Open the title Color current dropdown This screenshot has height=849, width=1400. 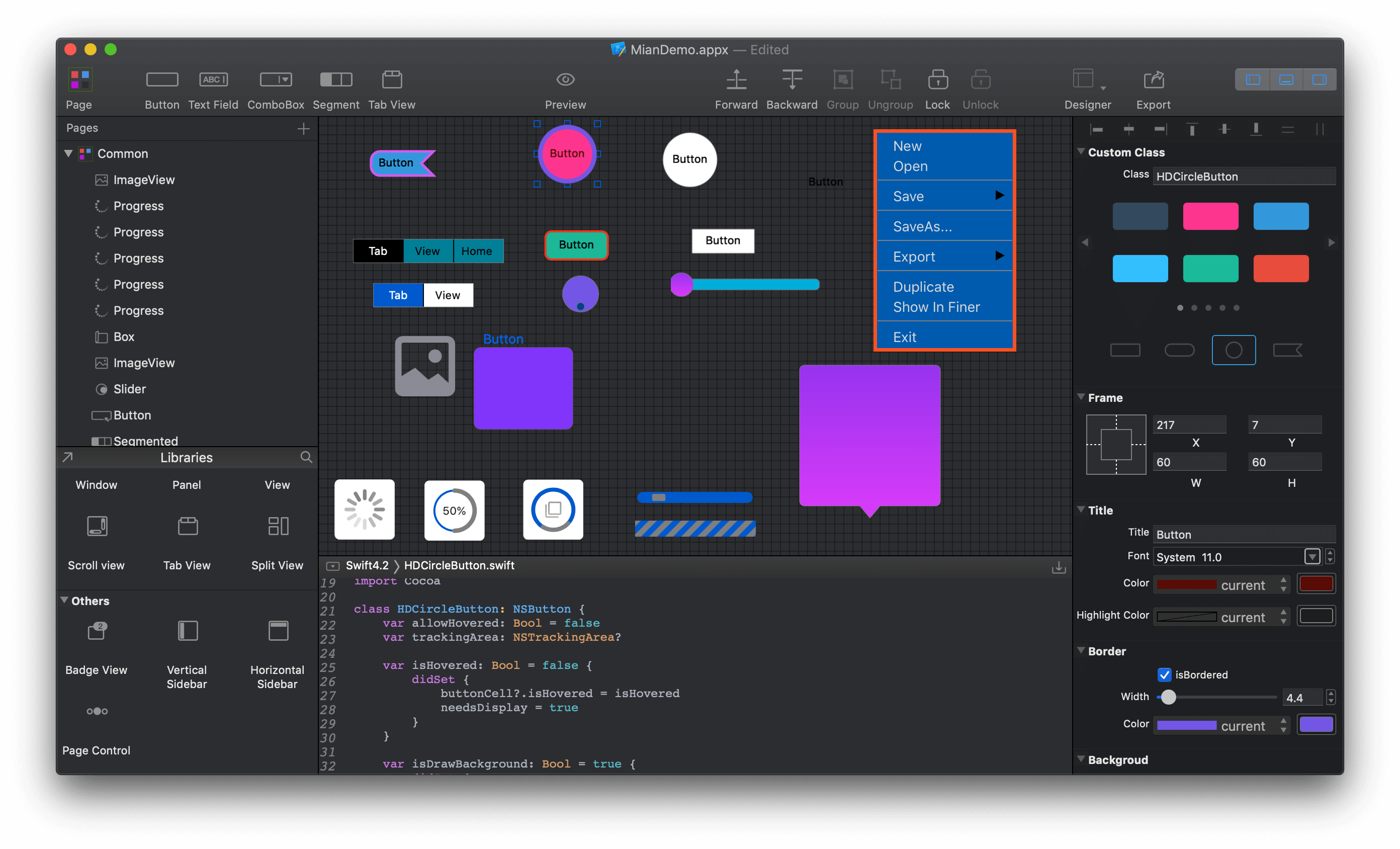pos(1221,584)
